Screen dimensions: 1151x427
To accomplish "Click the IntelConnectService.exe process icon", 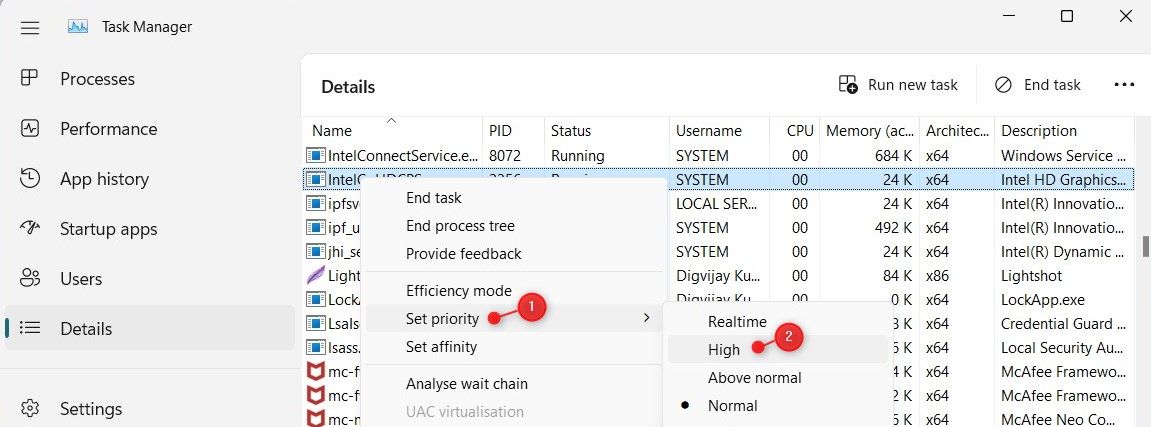I will pyautogui.click(x=316, y=156).
